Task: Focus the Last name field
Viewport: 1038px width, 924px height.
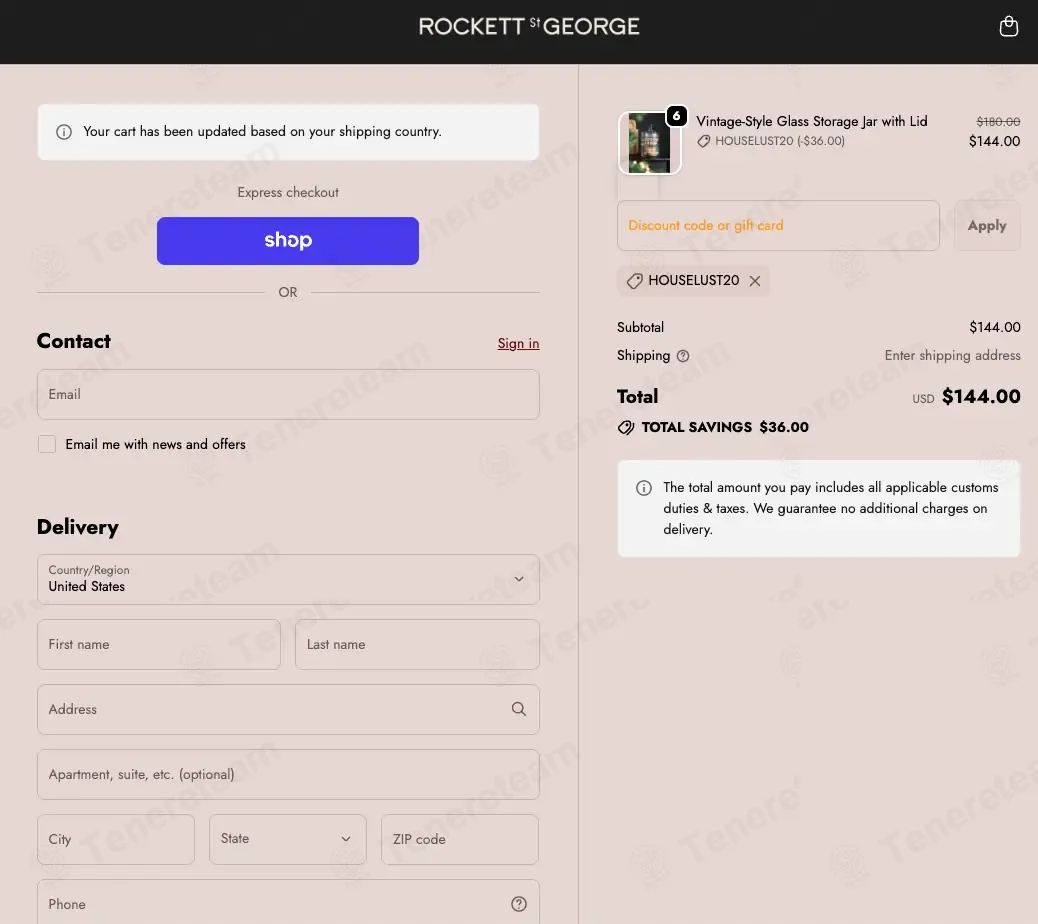Action: tap(417, 644)
